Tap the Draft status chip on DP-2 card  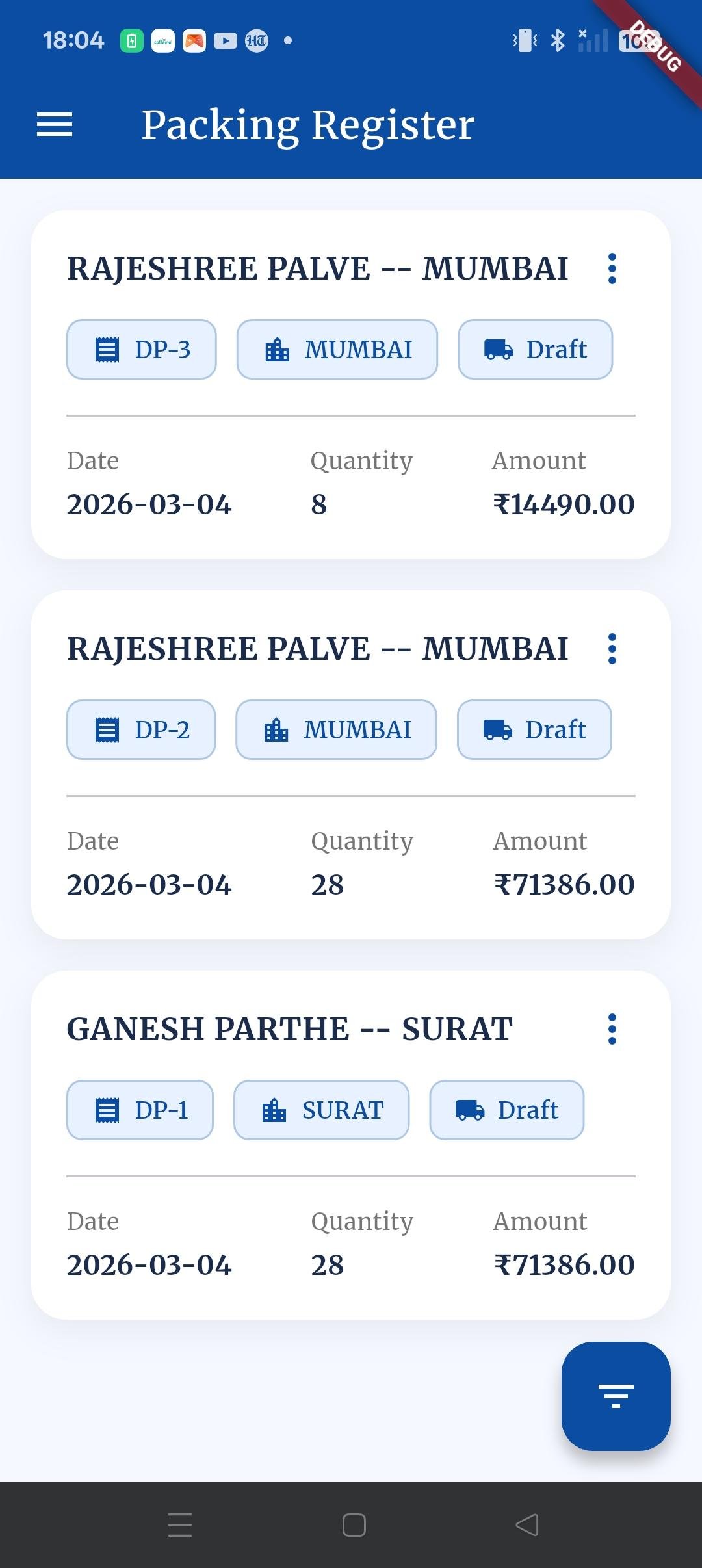tap(534, 730)
